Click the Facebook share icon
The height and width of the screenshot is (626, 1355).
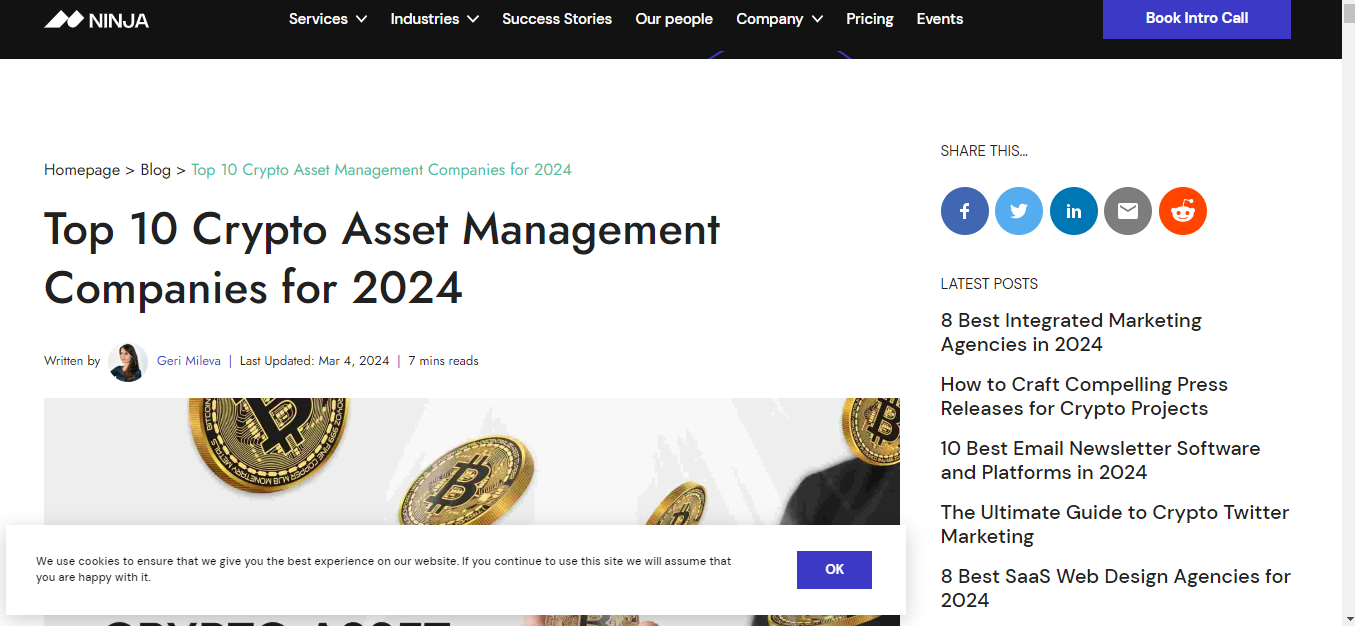964,211
